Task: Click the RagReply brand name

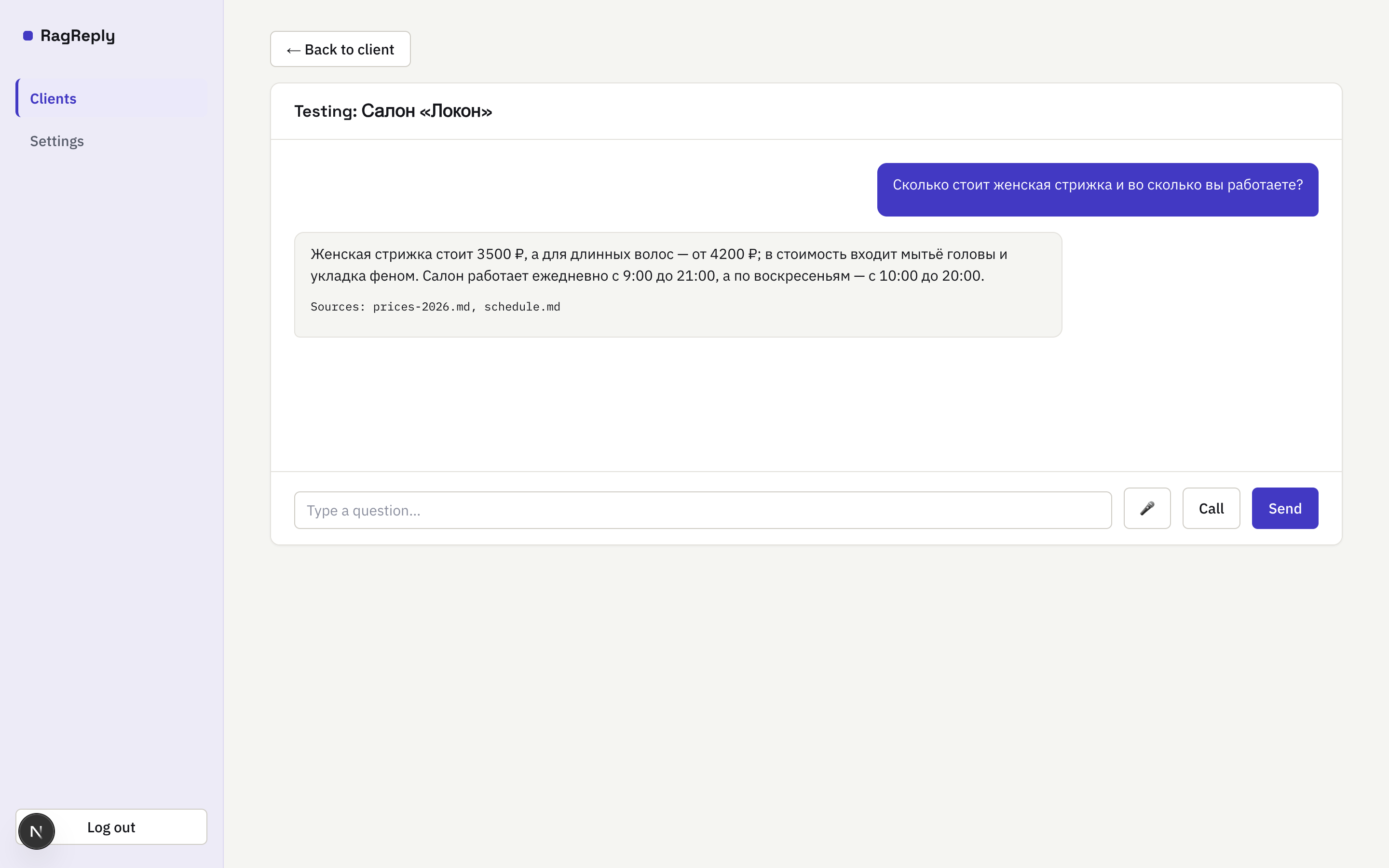Action: pyautogui.click(x=78, y=36)
